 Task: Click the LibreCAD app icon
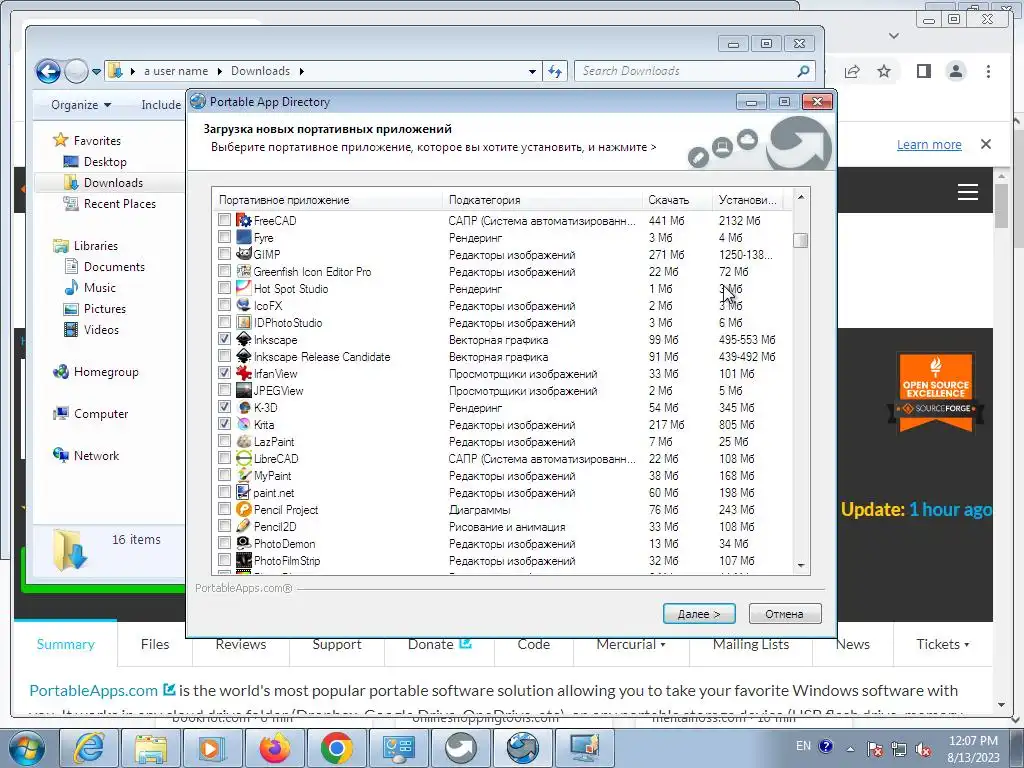click(244, 458)
